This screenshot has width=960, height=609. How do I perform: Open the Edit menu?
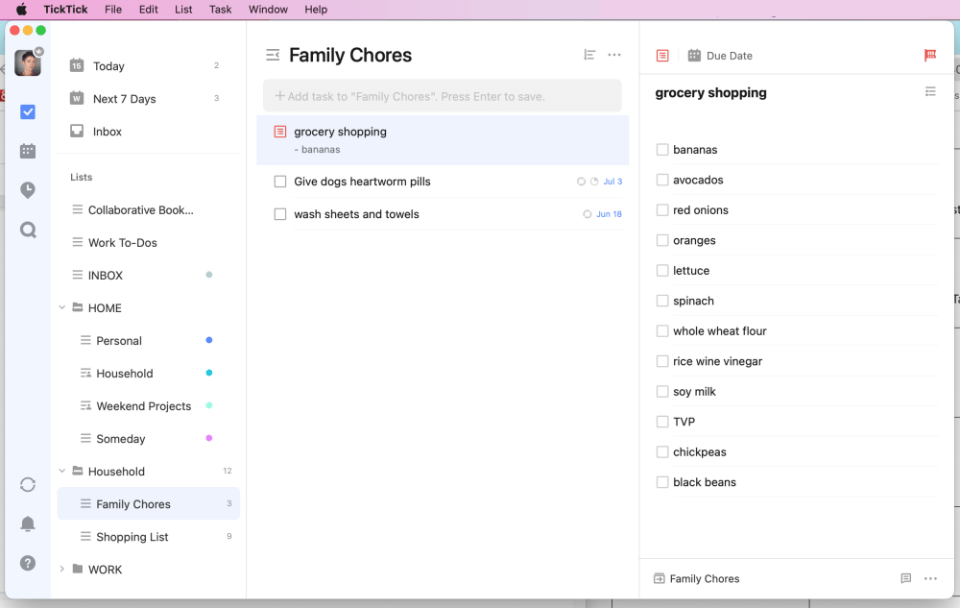click(x=148, y=9)
